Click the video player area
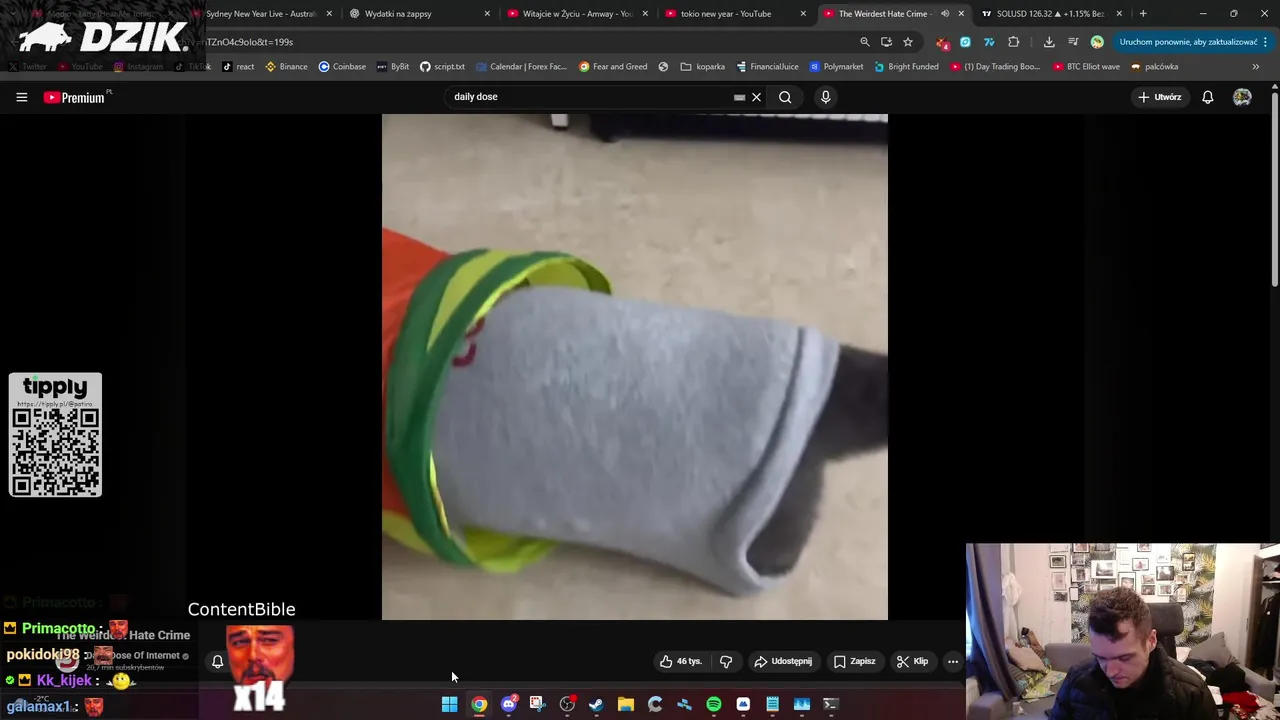The height and width of the screenshot is (720, 1280). [x=634, y=367]
